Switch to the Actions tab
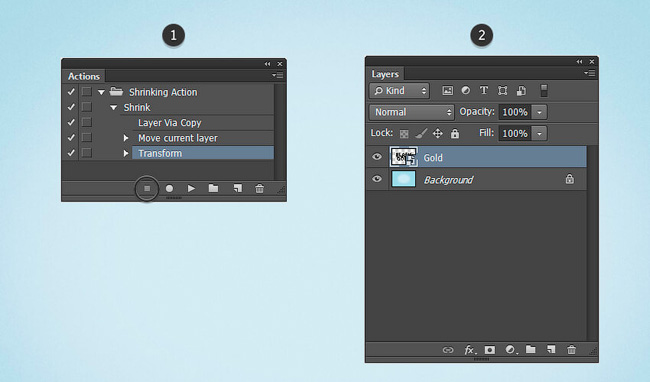Image resolution: width=650 pixels, height=382 pixels. click(84, 76)
